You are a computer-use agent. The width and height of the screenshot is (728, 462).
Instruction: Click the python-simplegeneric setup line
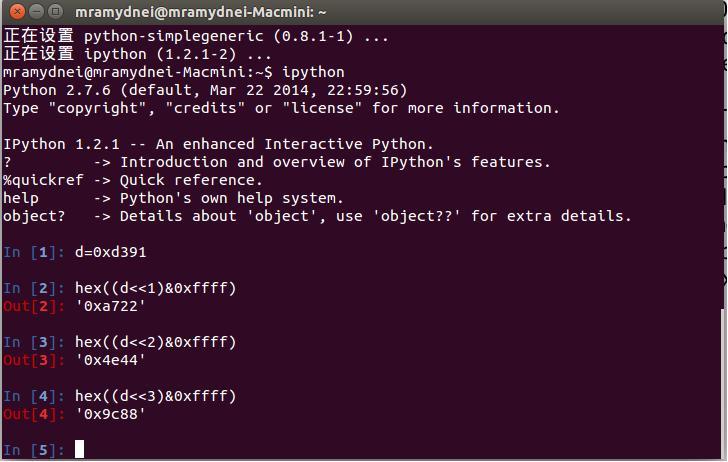196,36
